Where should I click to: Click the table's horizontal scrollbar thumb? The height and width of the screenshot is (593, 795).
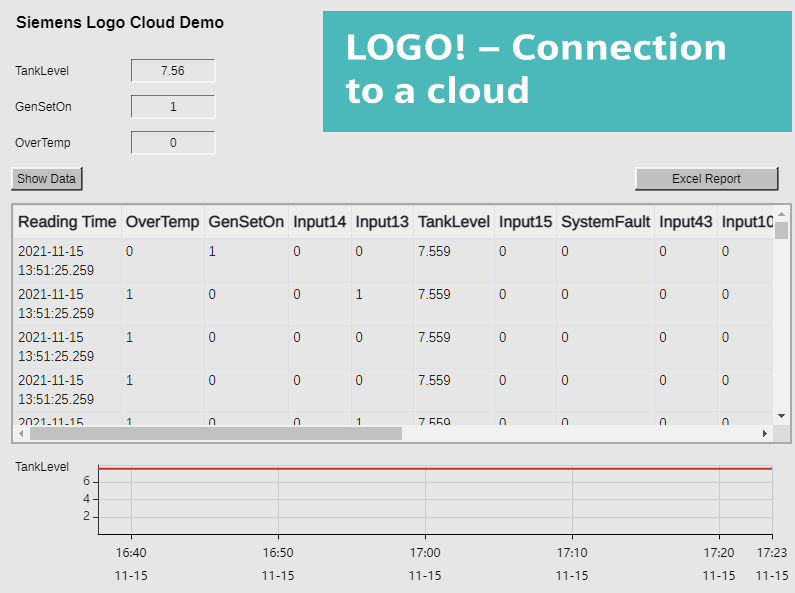(216, 433)
